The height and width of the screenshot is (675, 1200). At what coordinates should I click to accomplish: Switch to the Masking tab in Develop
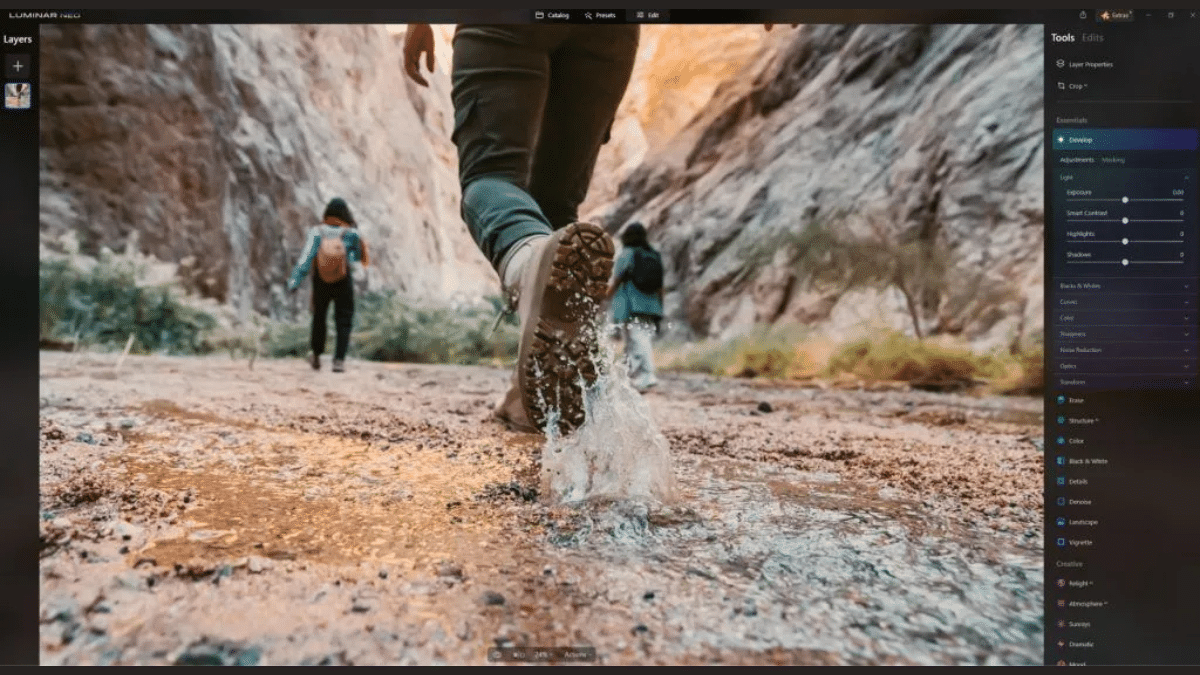point(1113,159)
